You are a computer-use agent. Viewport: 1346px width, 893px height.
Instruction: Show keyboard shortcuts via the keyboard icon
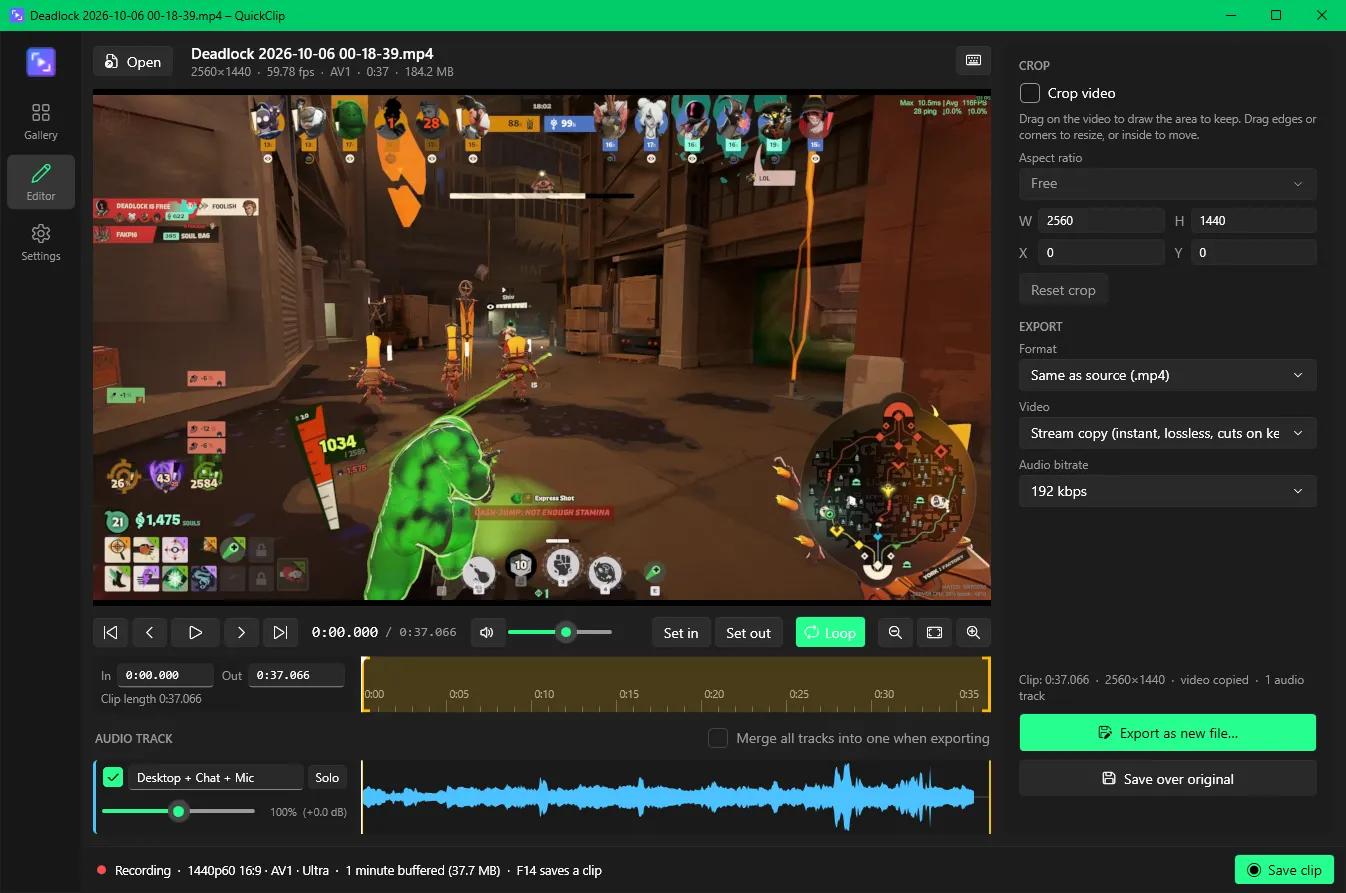pyautogui.click(x=973, y=61)
